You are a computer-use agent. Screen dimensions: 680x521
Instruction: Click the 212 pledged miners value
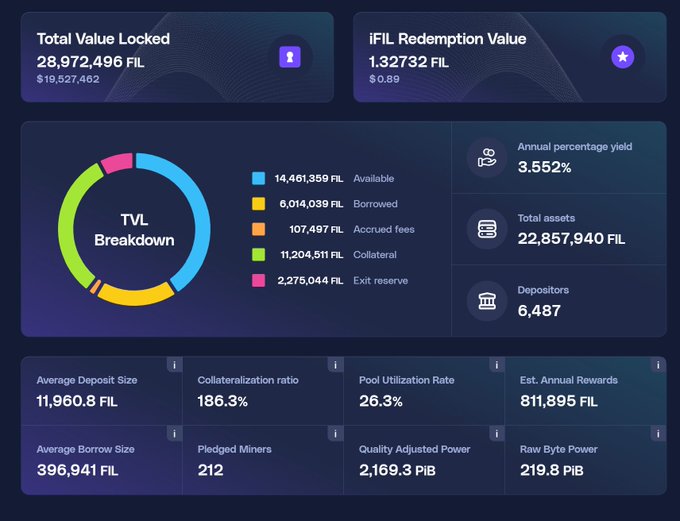pyautogui.click(x=211, y=470)
